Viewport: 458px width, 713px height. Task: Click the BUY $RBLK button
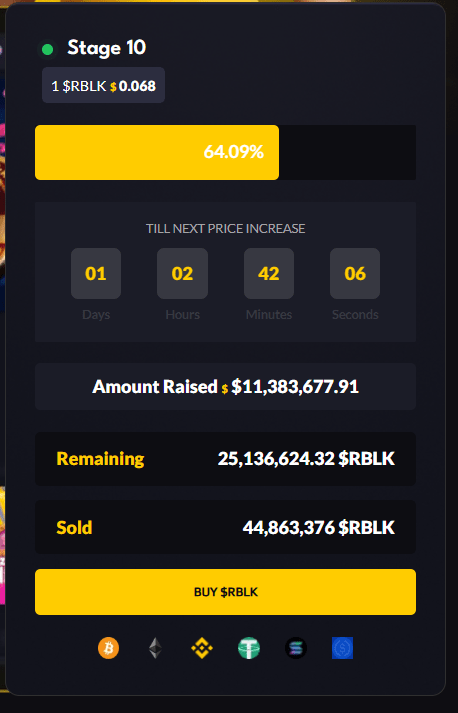226,592
